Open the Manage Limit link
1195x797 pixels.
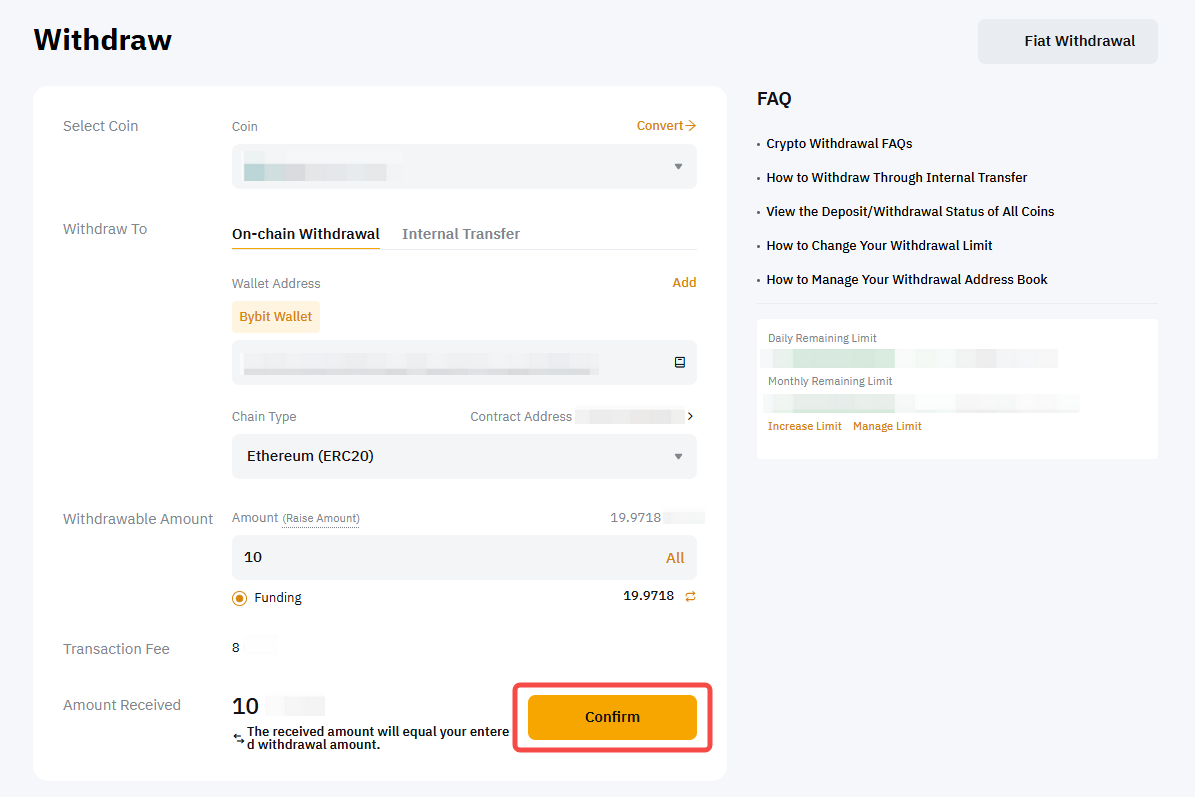(x=887, y=426)
